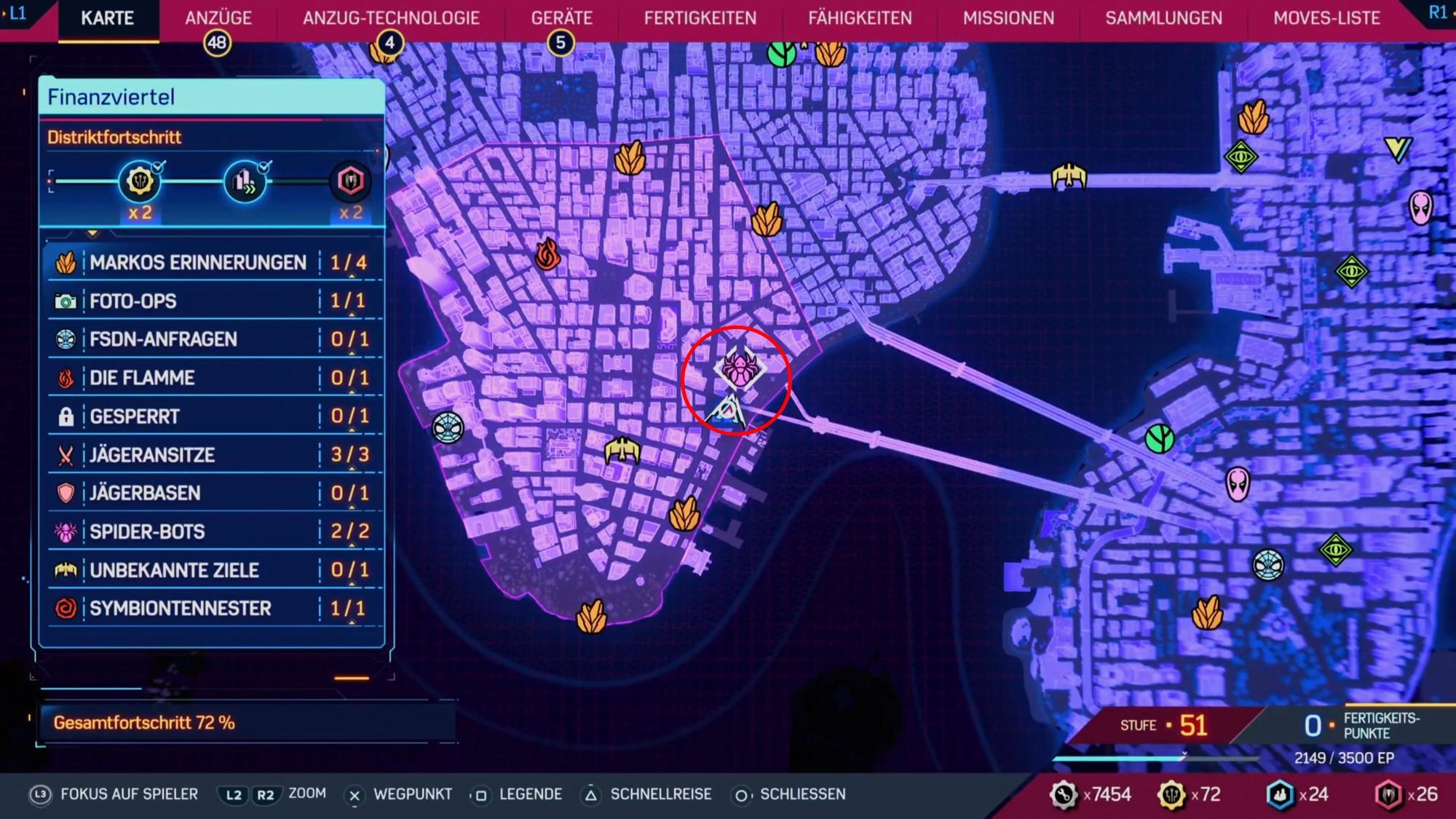1456x819 pixels.
Task: Select the SYMBIONTENNESTER row
Action: pos(214,609)
